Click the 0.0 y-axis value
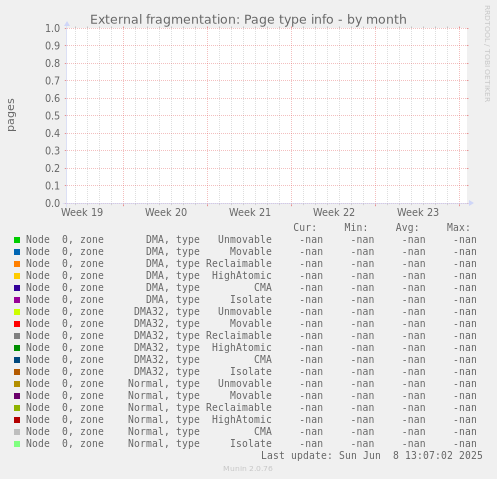497x479 pixels. (53, 203)
